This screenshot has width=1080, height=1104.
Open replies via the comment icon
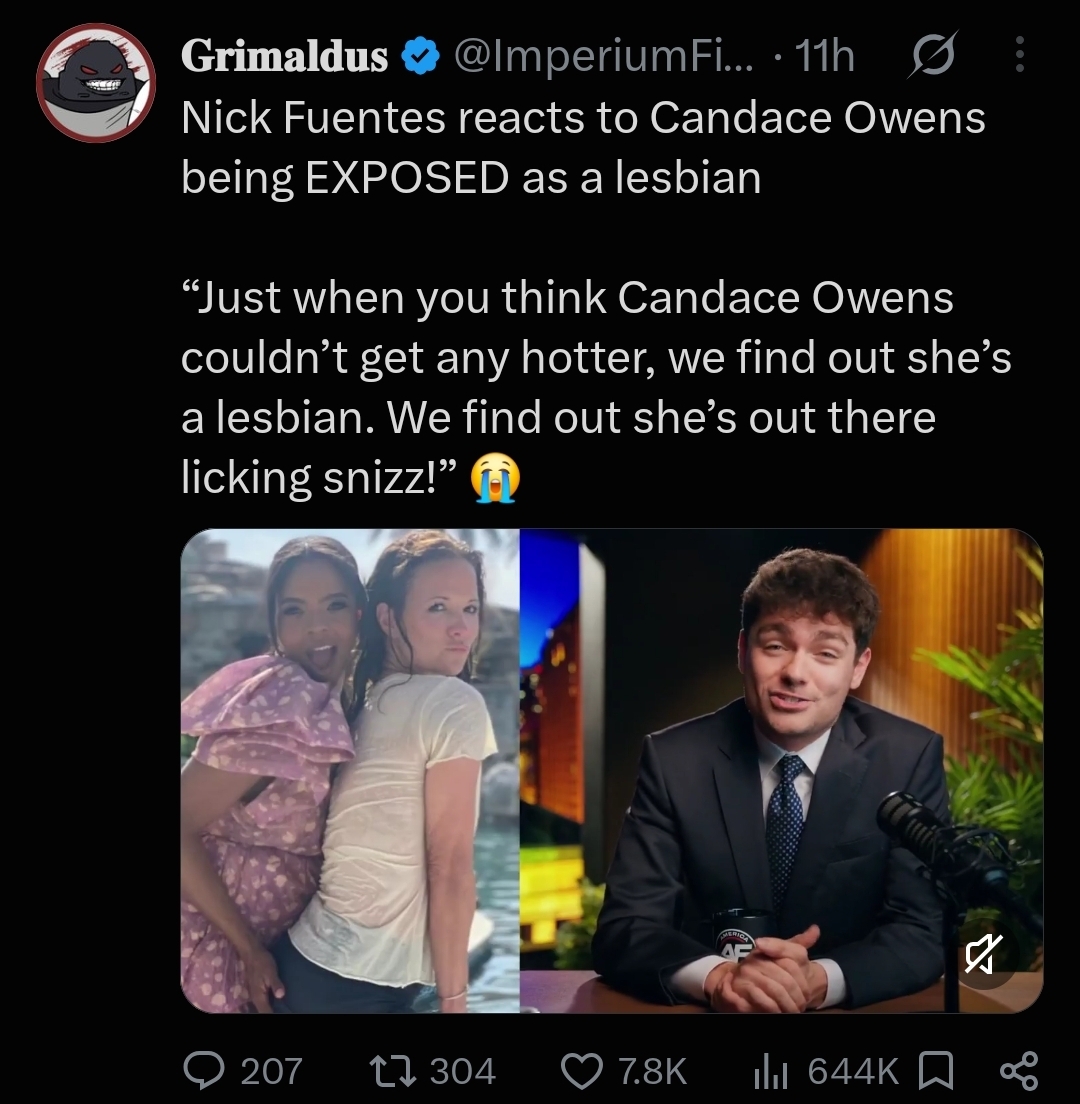pos(203,1070)
